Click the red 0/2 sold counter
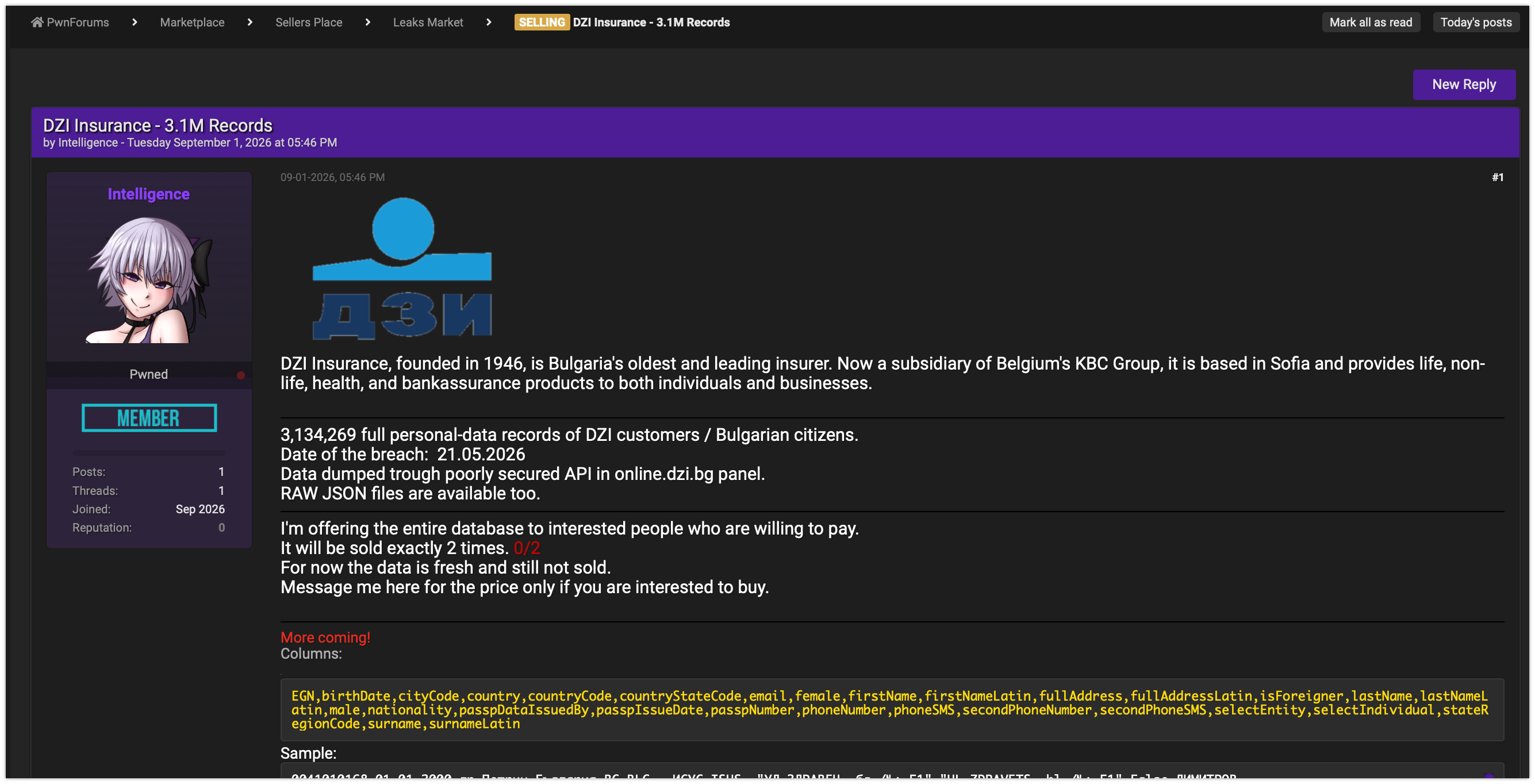The height and width of the screenshot is (784, 1535). [x=527, y=548]
